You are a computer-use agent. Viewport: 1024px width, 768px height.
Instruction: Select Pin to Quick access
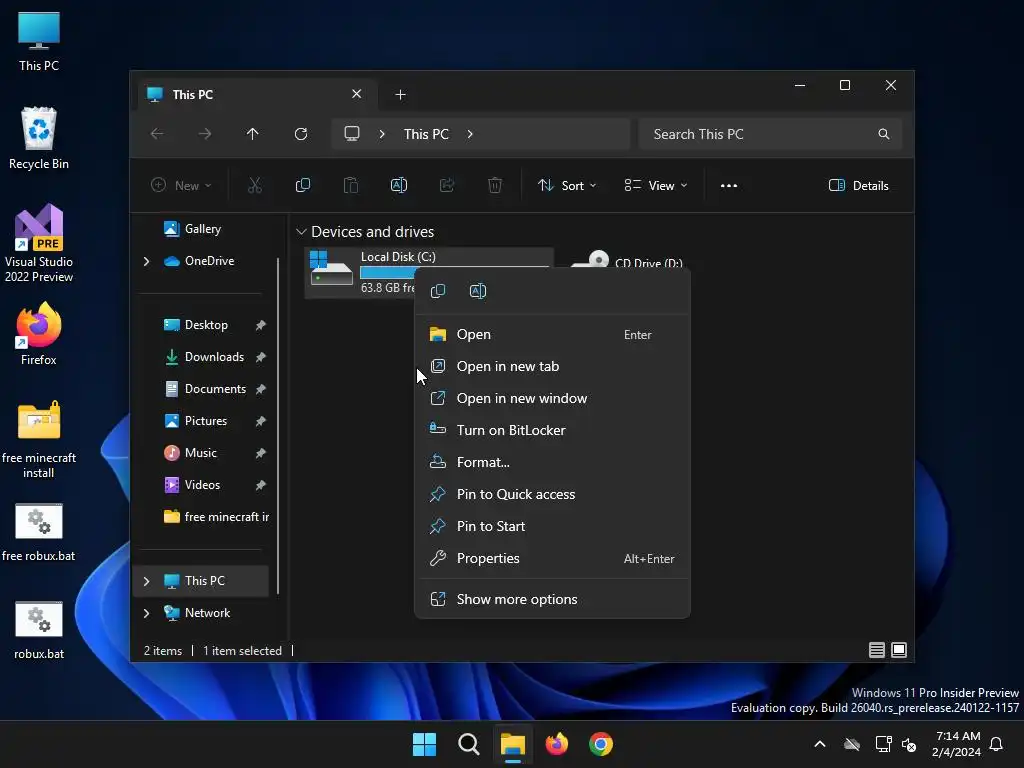coord(552,494)
